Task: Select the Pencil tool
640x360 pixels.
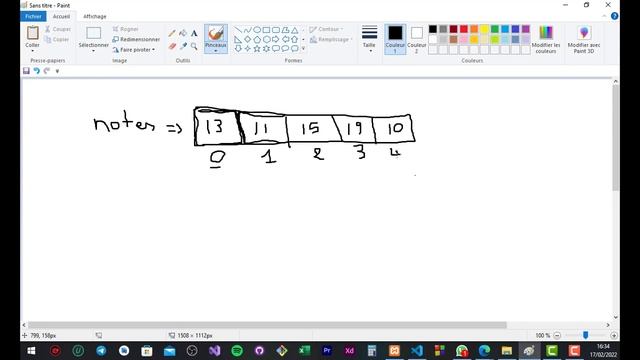Action: click(172, 33)
